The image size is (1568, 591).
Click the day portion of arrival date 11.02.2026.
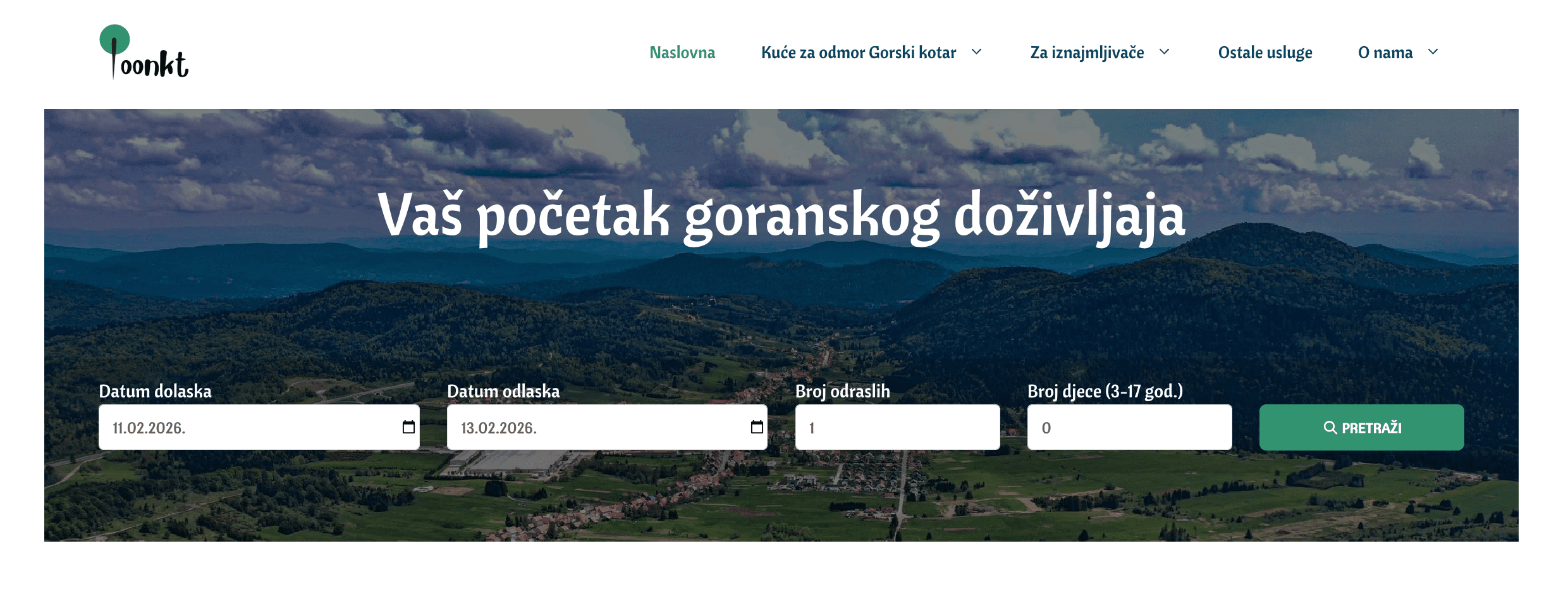[118, 428]
